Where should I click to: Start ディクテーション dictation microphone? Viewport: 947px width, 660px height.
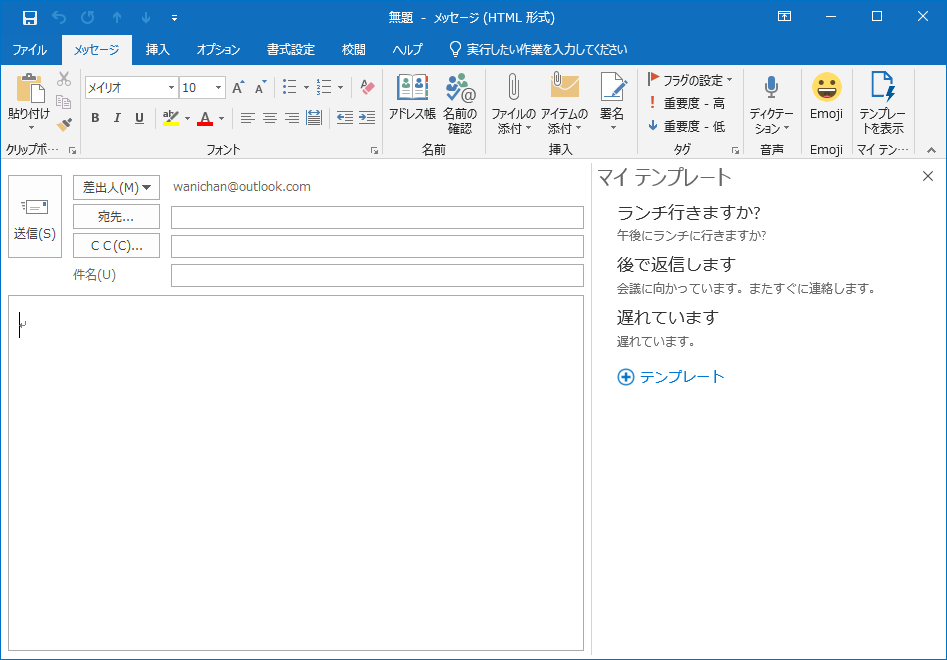click(771, 104)
